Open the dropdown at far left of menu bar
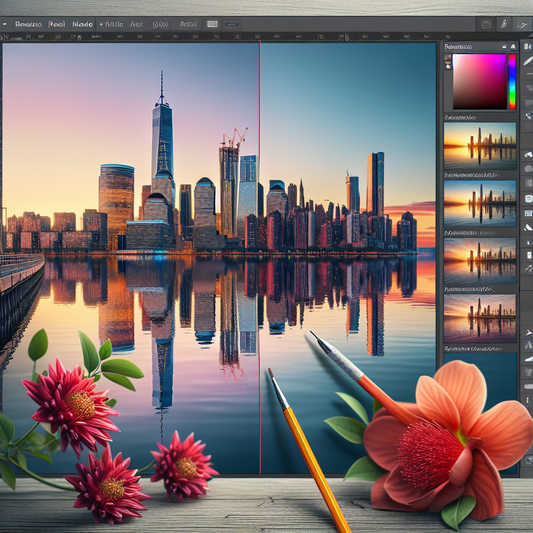This screenshot has width=533, height=533. (x=5, y=24)
